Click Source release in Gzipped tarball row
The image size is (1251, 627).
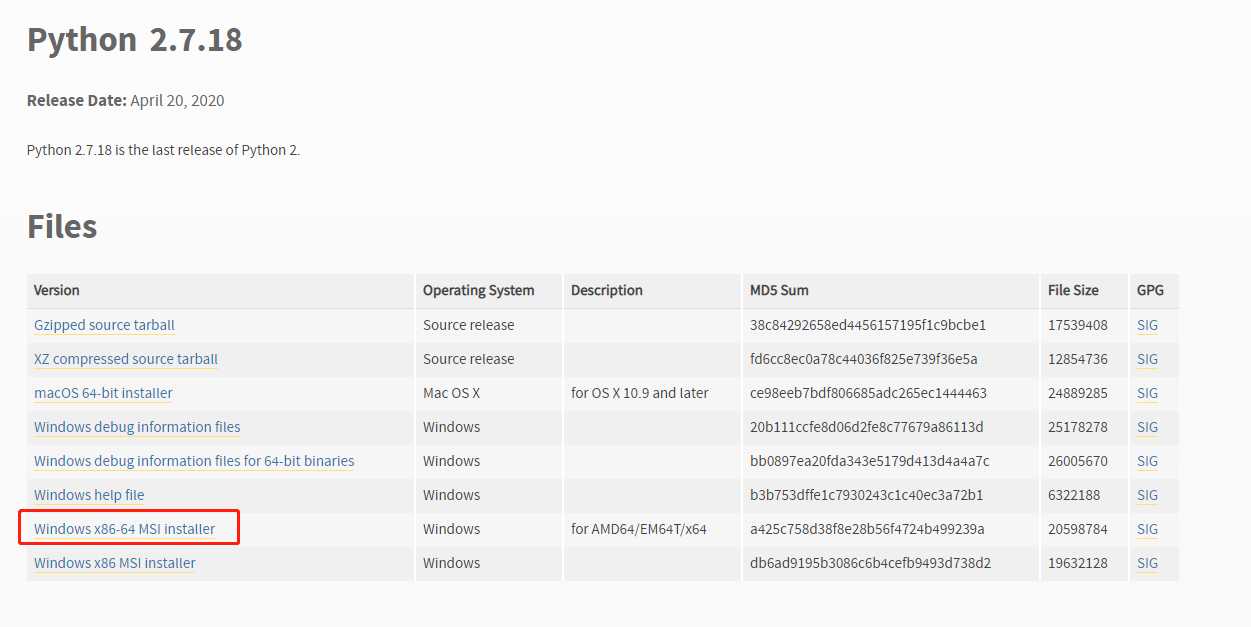[469, 325]
